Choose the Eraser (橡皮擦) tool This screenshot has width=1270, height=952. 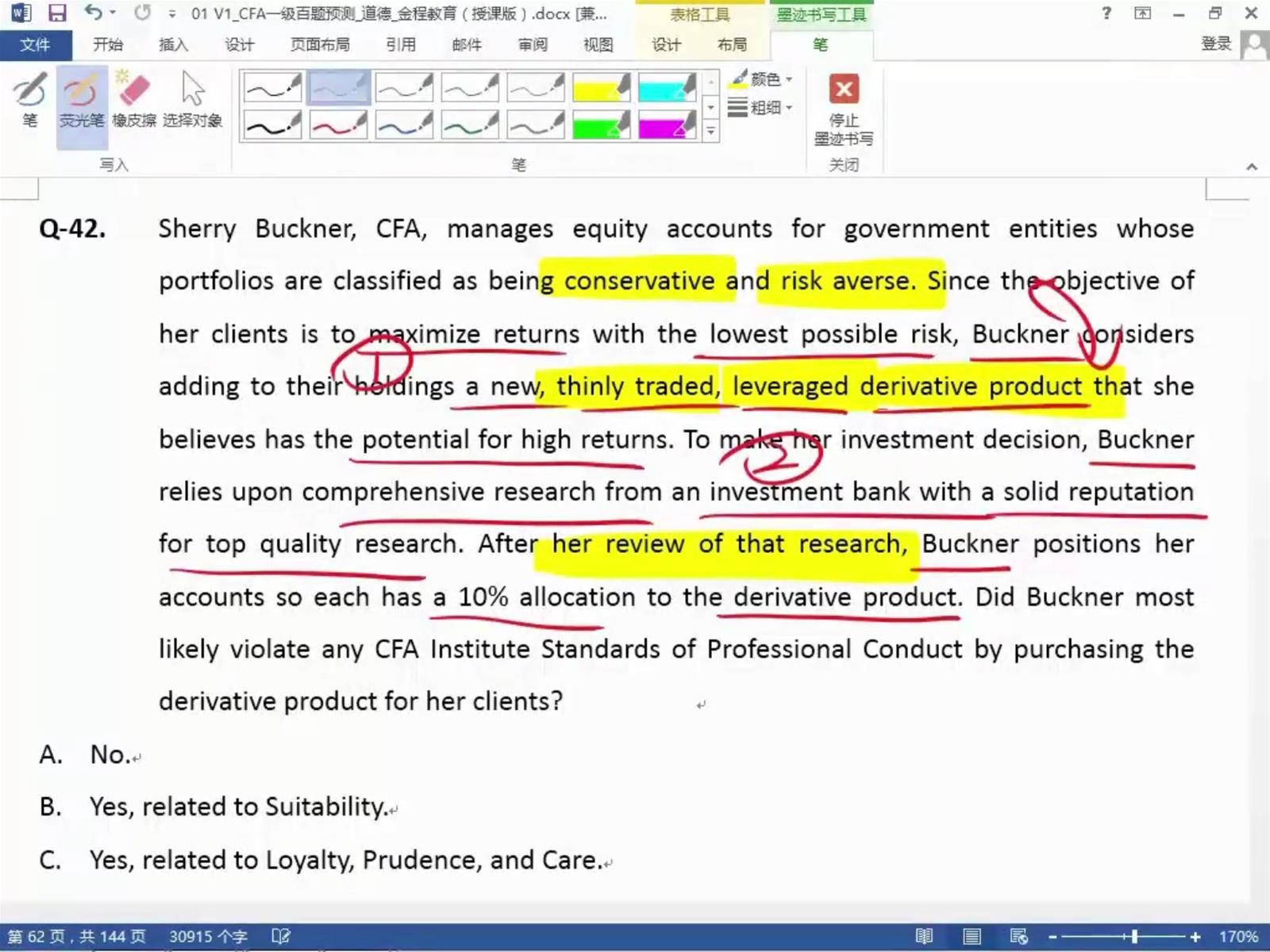[x=134, y=100]
